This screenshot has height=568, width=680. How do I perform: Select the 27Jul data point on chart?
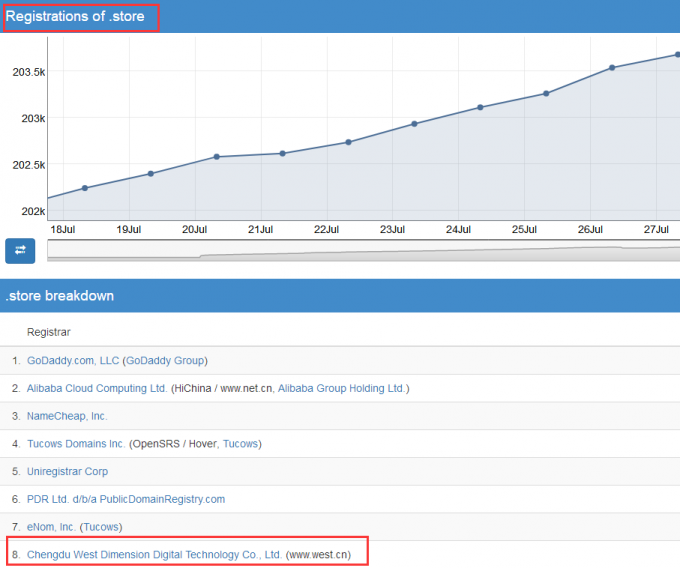[677, 55]
